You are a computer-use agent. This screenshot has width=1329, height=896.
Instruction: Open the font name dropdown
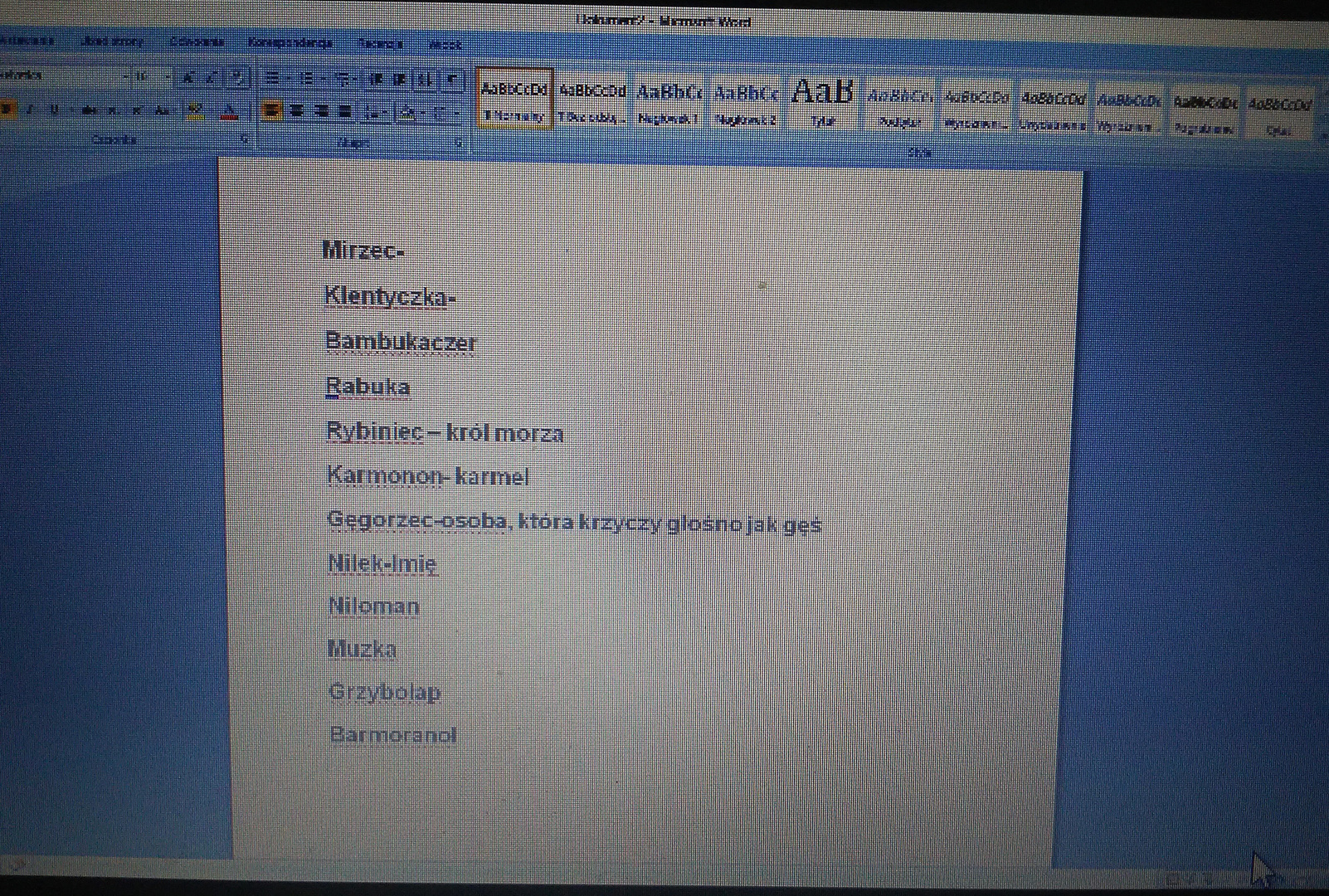126,76
